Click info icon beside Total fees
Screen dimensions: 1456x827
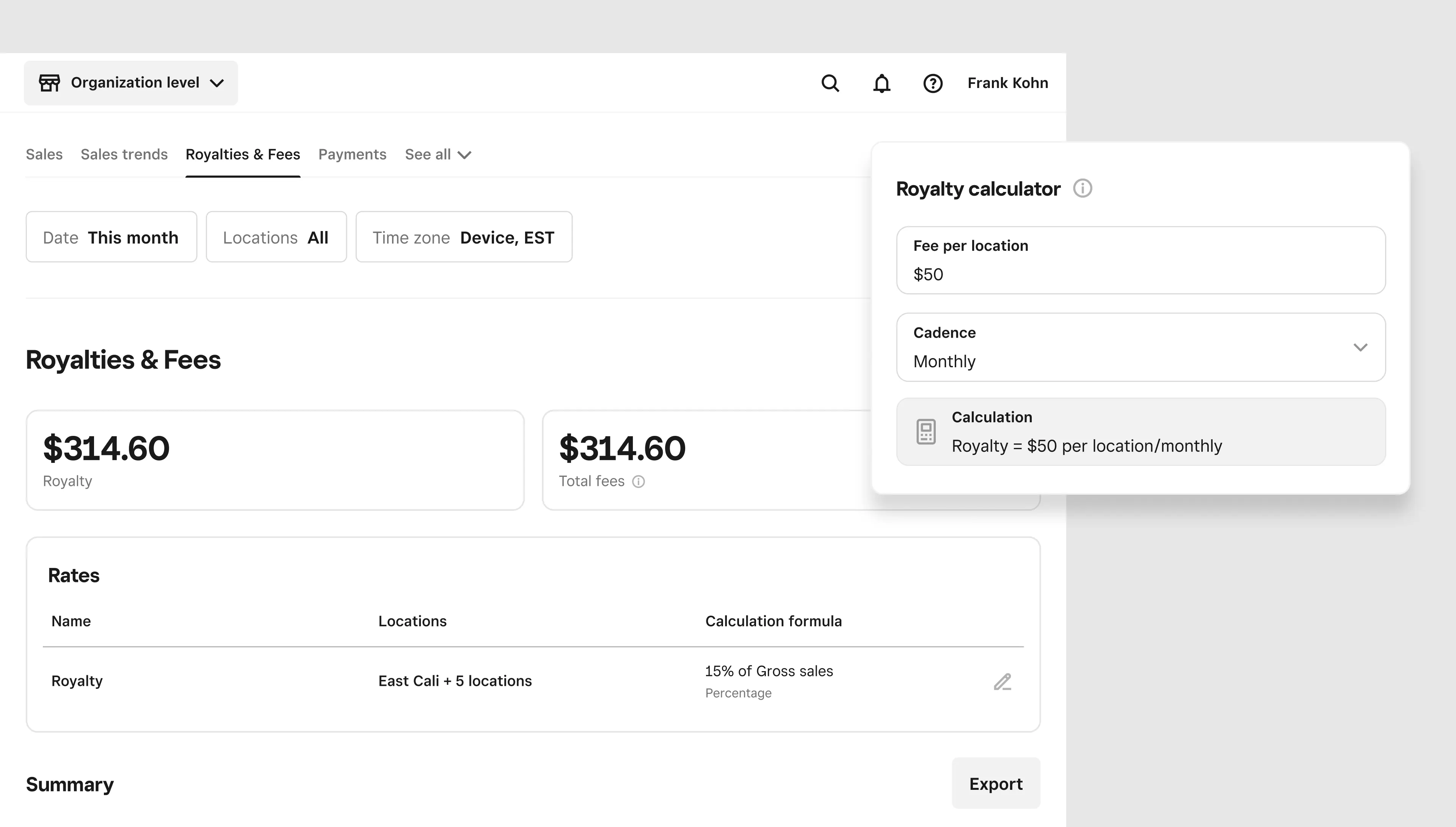639,482
